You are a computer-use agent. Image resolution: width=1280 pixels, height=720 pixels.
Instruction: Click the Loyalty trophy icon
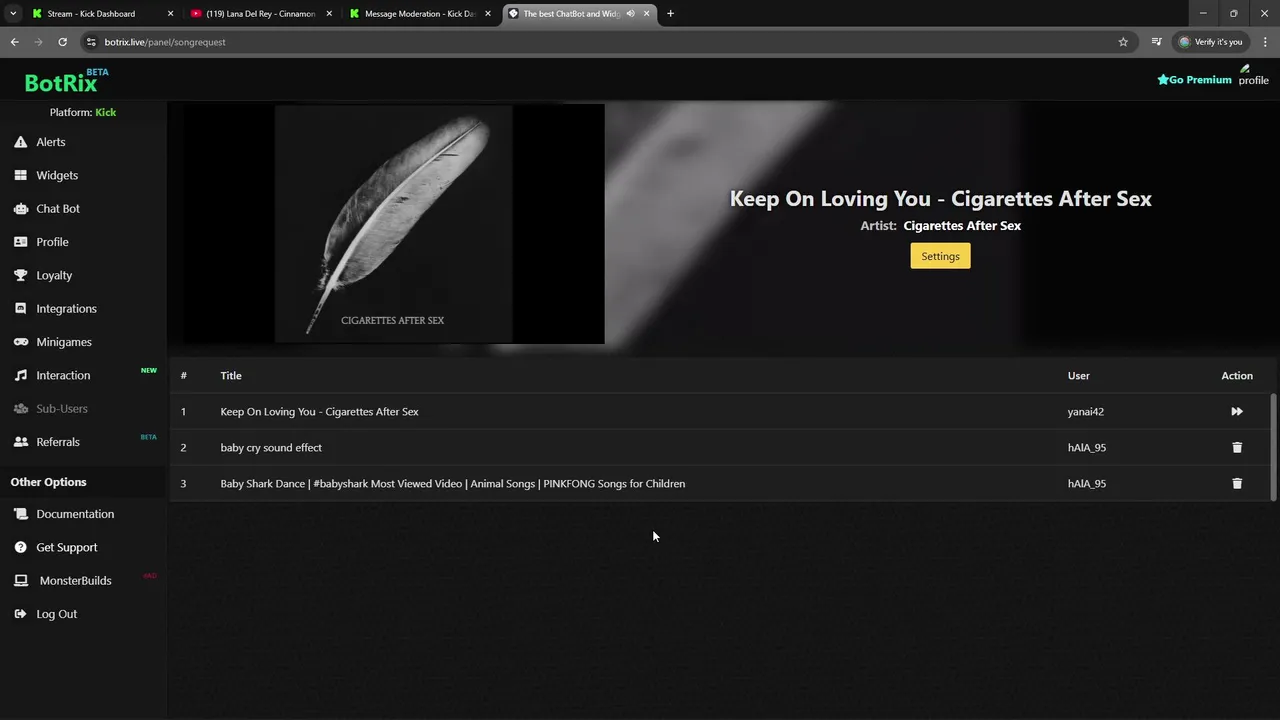pyautogui.click(x=21, y=275)
